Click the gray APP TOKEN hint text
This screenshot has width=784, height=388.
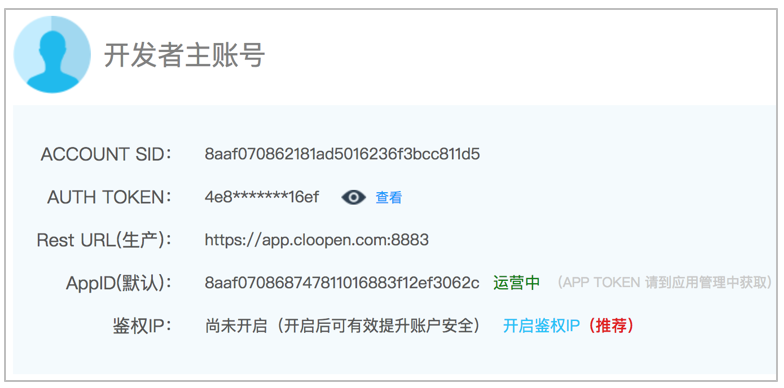pos(664,282)
